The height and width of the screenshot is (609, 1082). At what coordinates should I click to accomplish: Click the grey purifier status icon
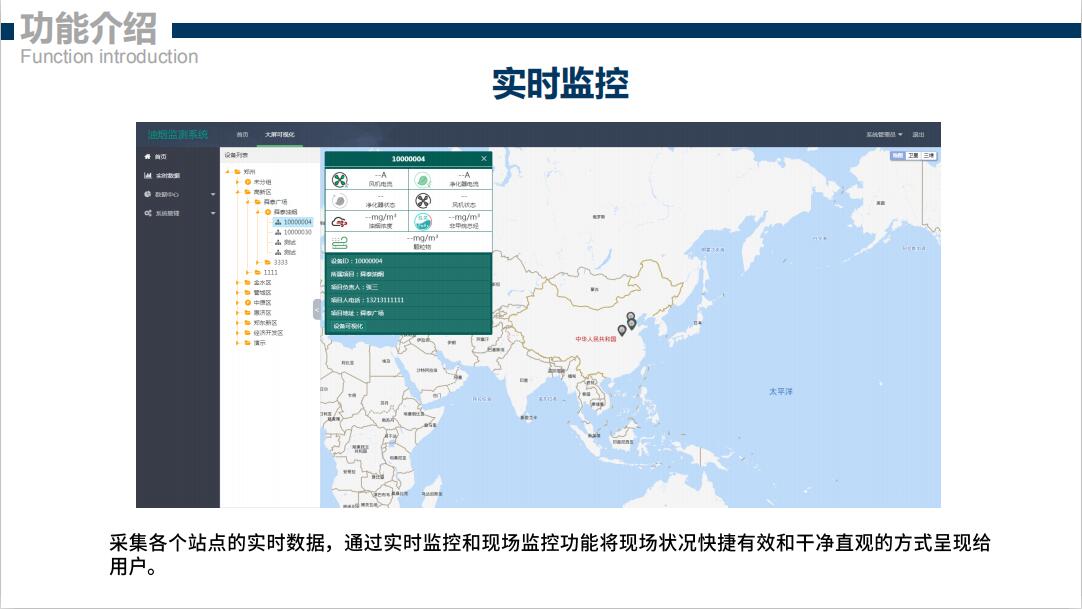point(339,201)
